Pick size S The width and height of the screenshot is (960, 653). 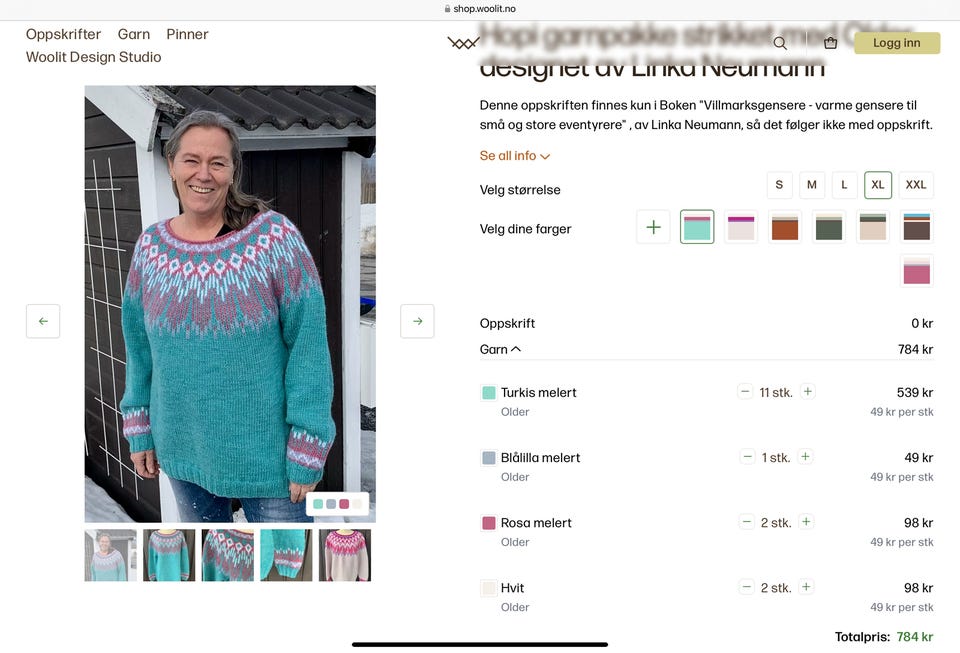point(779,185)
